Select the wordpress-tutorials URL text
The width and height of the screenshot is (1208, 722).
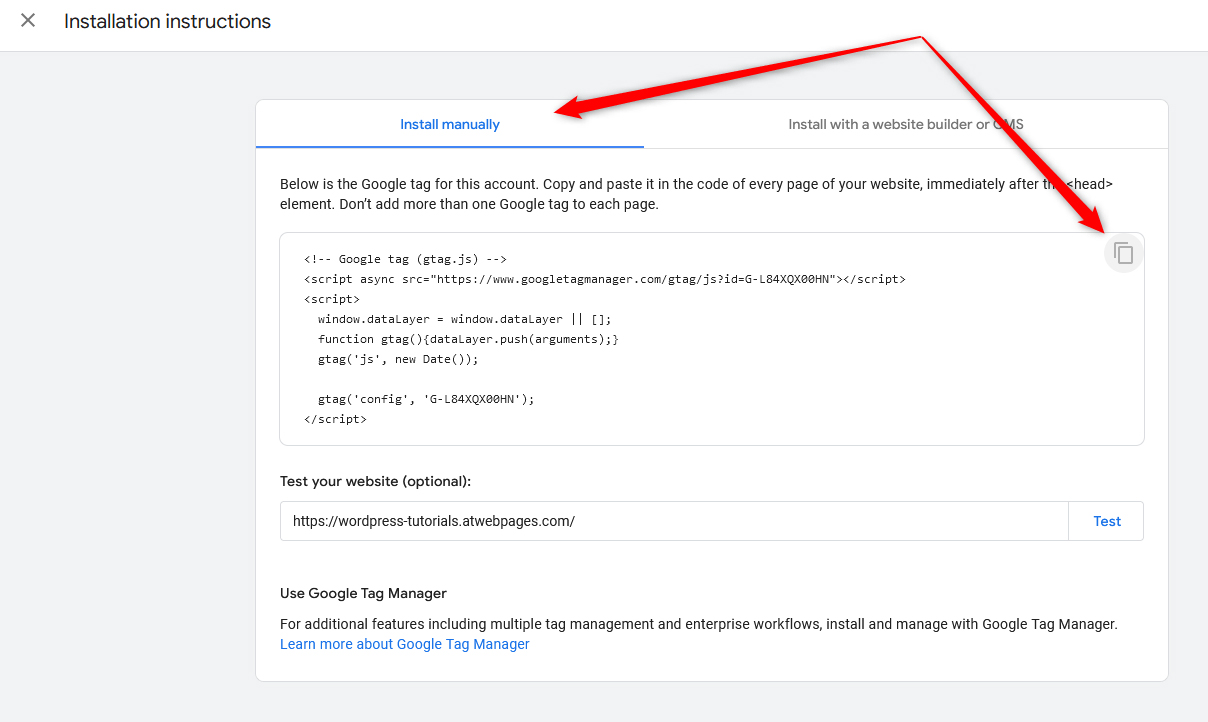[436, 520]
